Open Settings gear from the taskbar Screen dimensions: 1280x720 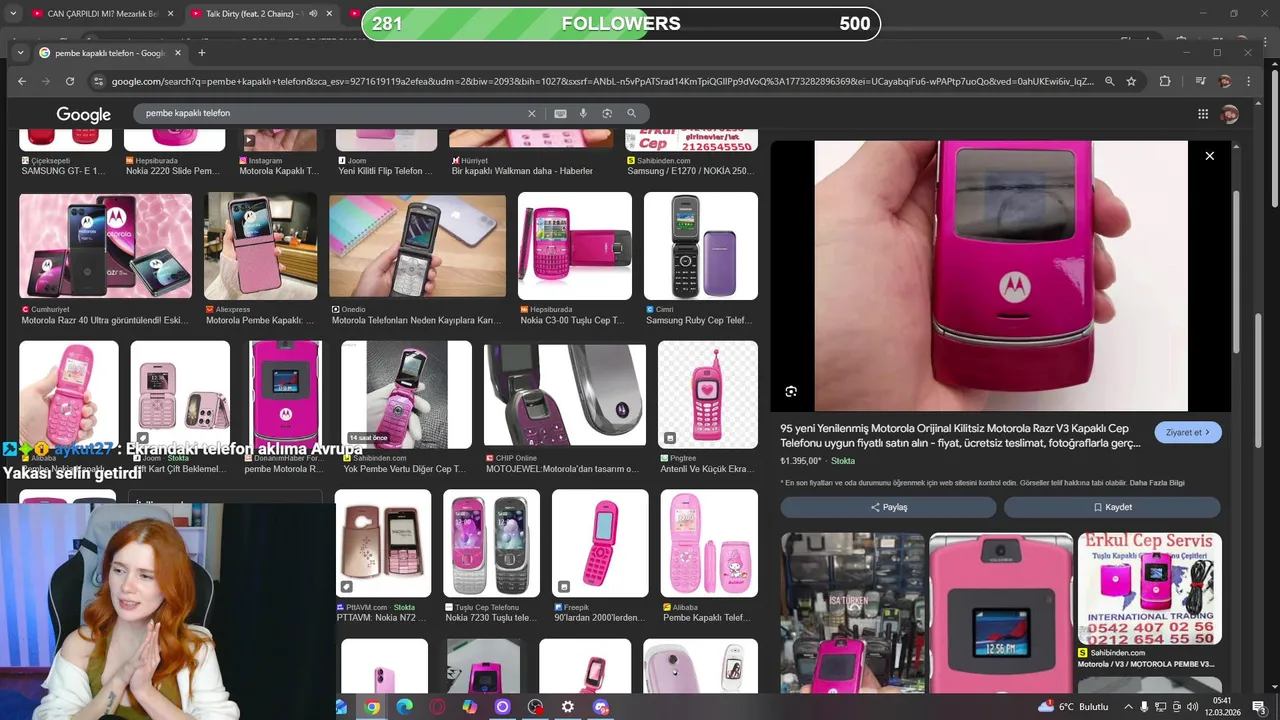[568, 707]
